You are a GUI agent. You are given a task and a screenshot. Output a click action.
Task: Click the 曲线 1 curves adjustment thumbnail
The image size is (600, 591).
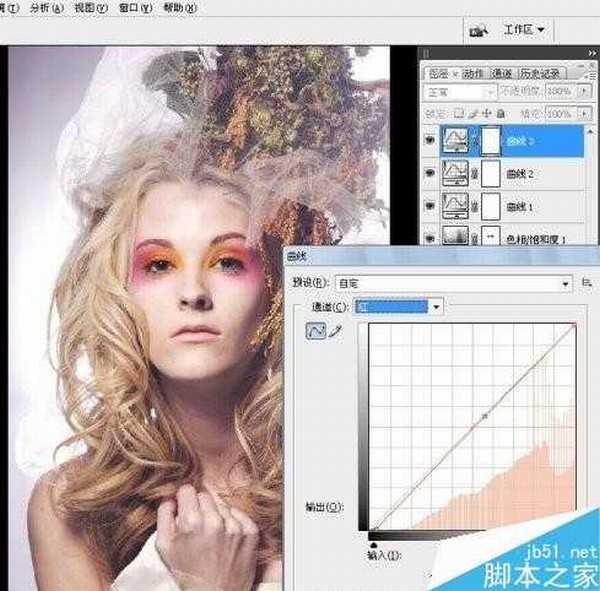point(455,206)
